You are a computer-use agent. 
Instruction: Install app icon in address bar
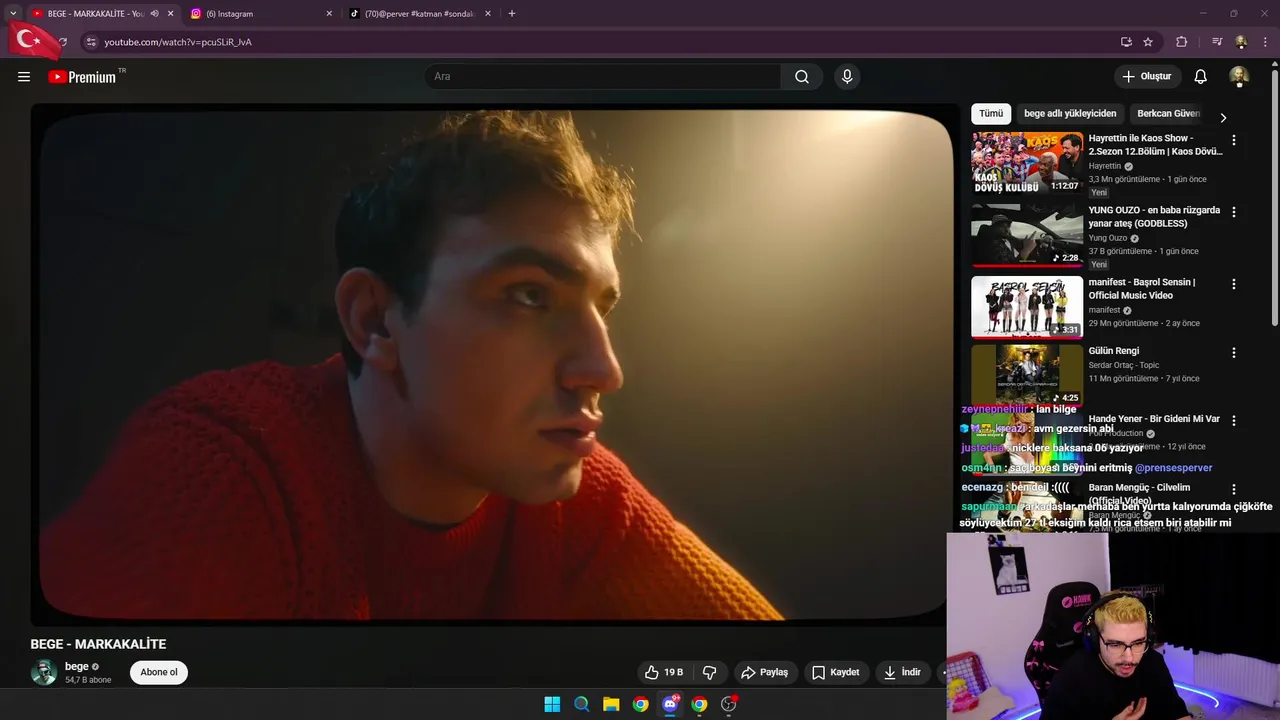click(1126, 42)
